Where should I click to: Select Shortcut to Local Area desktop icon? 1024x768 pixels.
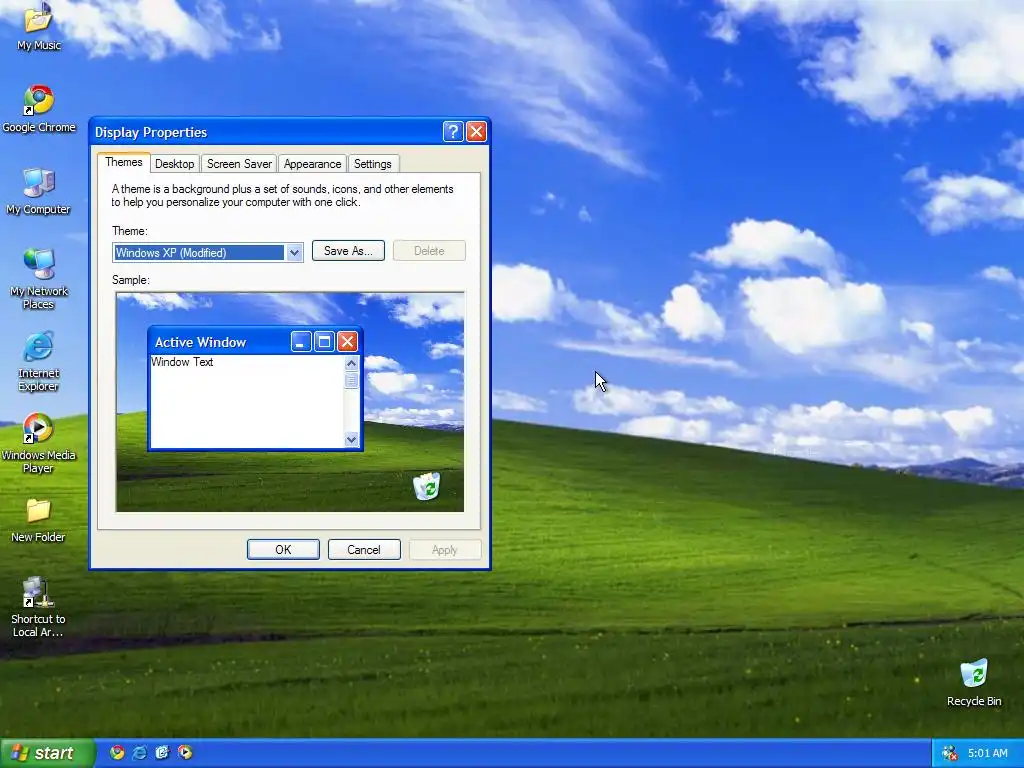click(x=39, y=607)
